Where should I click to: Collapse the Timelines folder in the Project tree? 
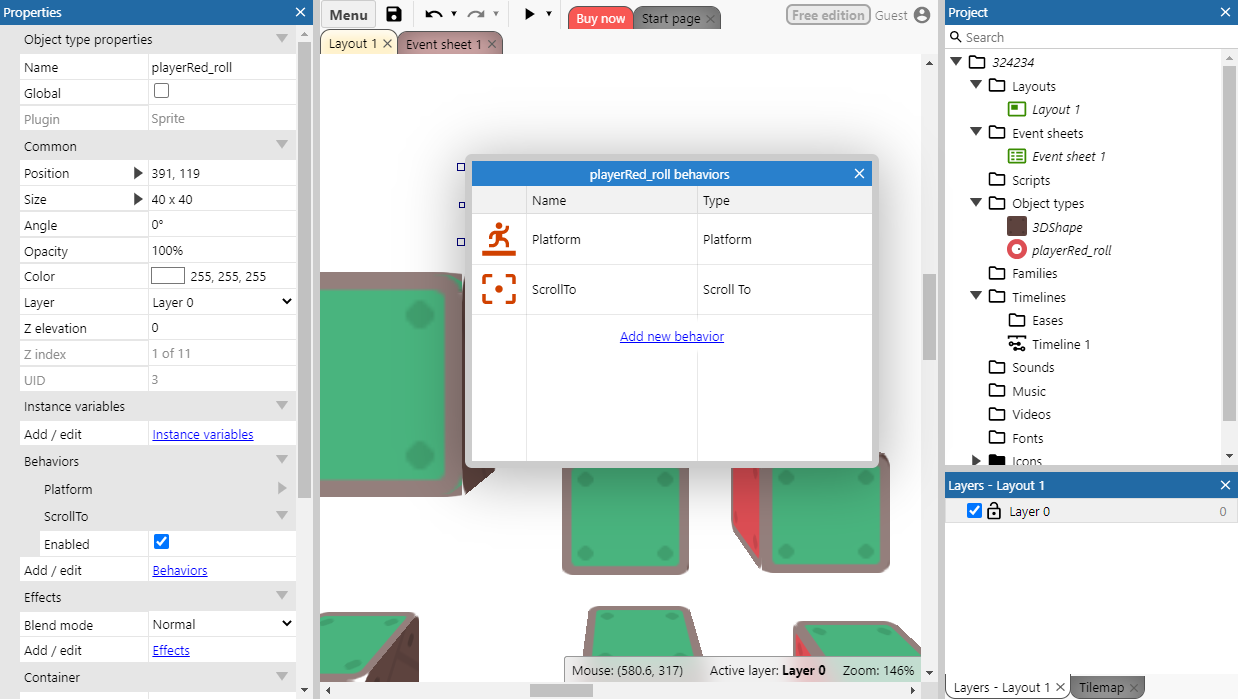pyautogui.click(x=976, y=296)
